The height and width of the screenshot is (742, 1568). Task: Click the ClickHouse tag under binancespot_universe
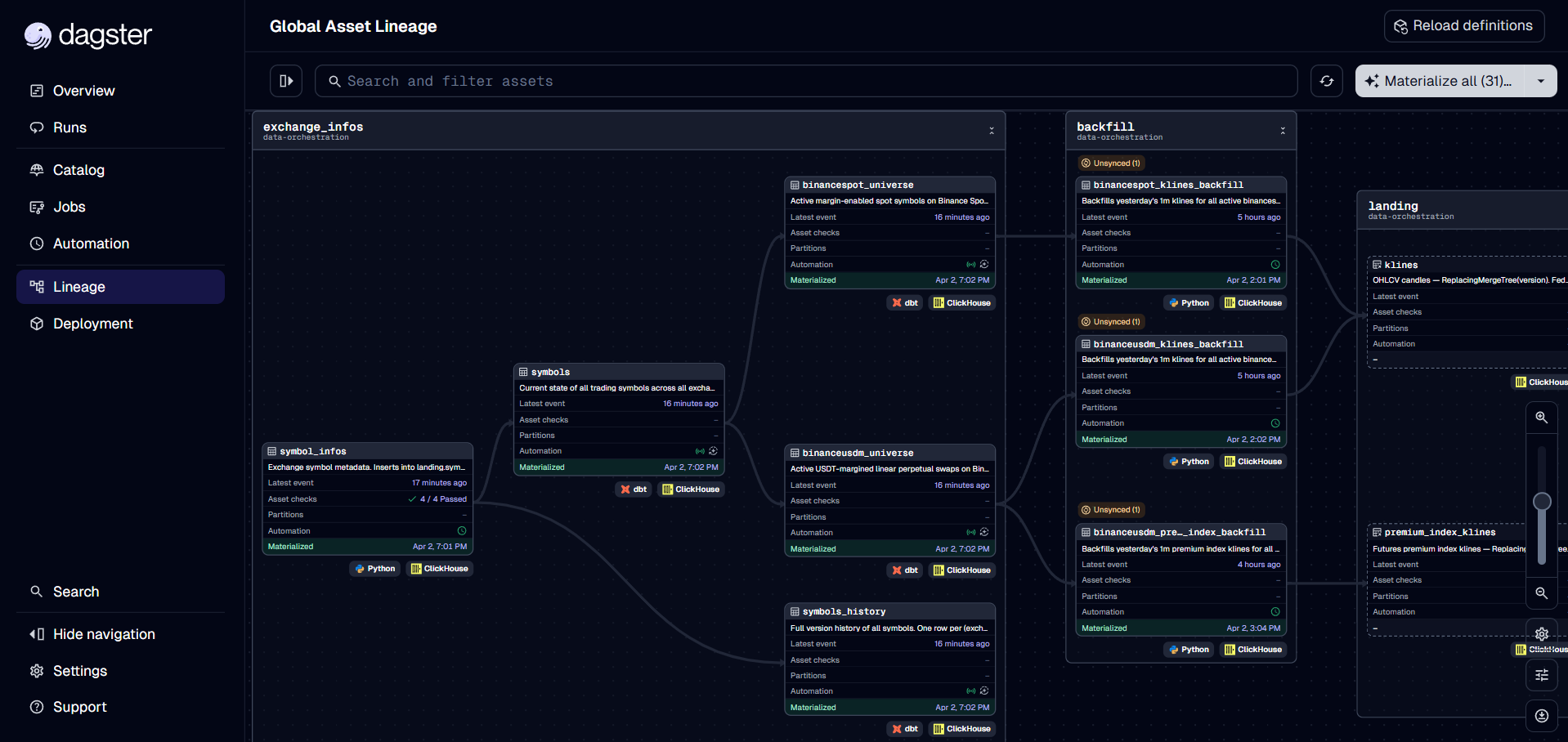(962, 303)
